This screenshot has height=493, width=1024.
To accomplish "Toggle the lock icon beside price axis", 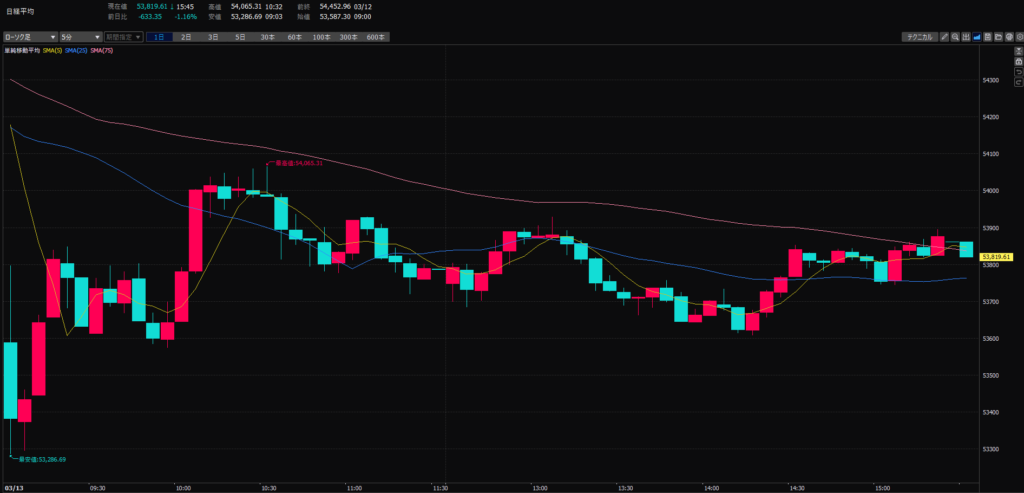I will pos(1017,60).
